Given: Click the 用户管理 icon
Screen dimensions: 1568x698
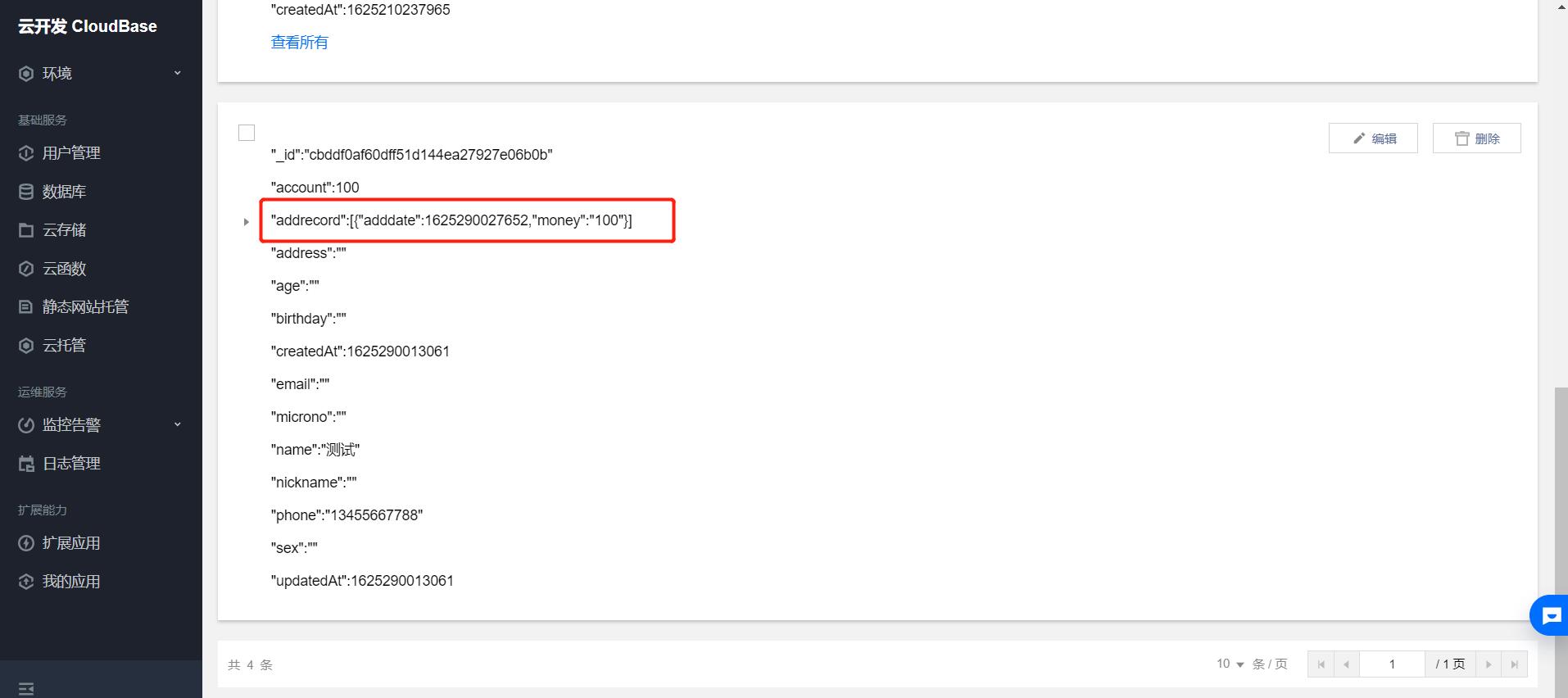Looking at the screenshot, I should click(26, 153).
